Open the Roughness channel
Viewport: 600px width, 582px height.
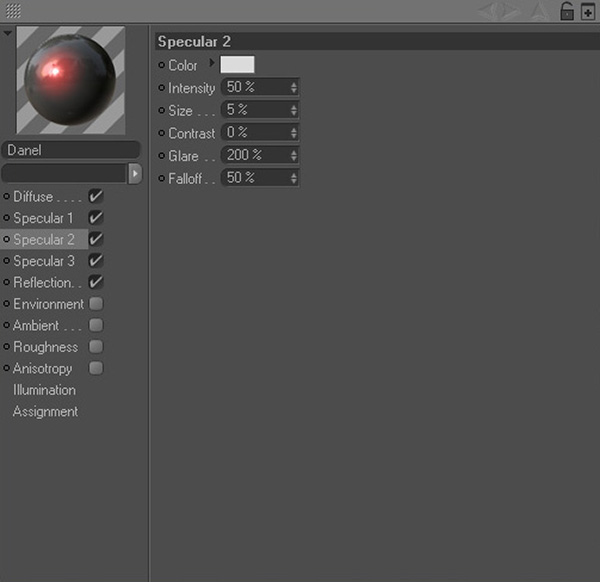[x=45, y=347]
